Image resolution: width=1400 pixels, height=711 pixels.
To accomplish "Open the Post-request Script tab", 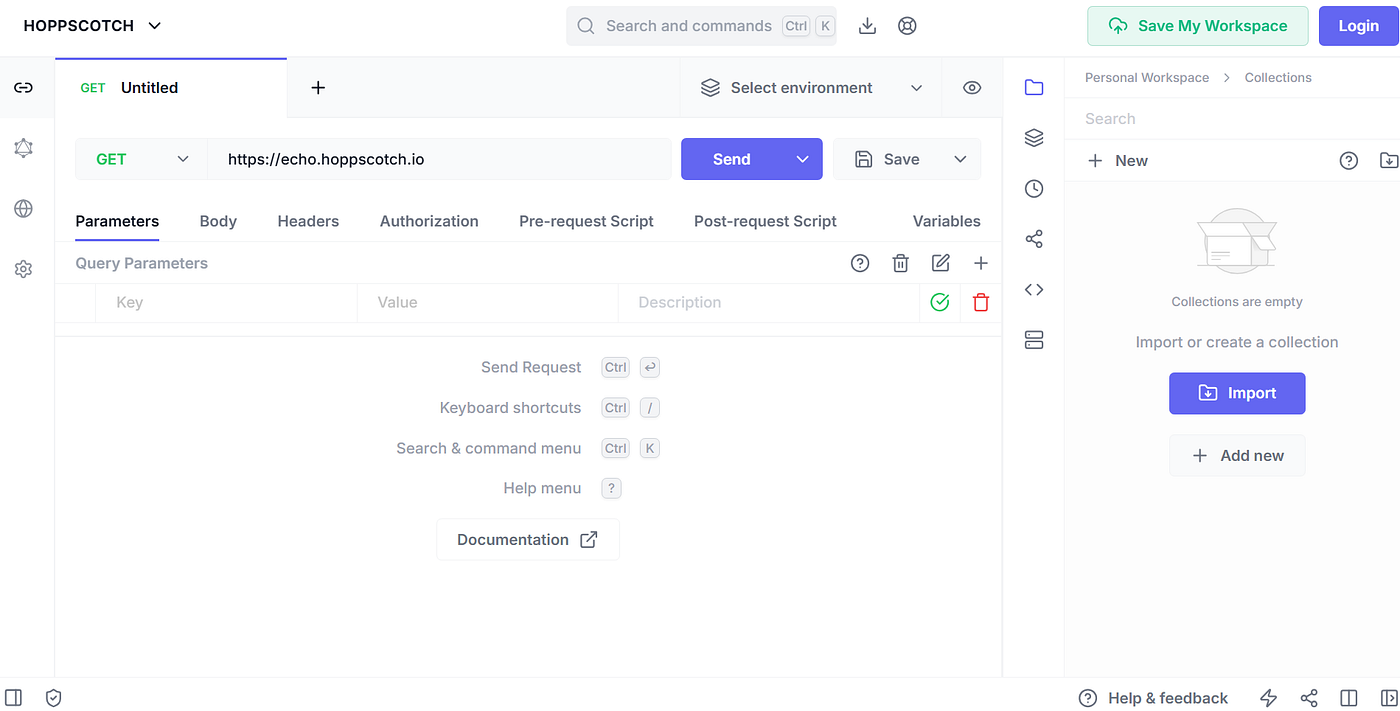I will tap(765, 221).
